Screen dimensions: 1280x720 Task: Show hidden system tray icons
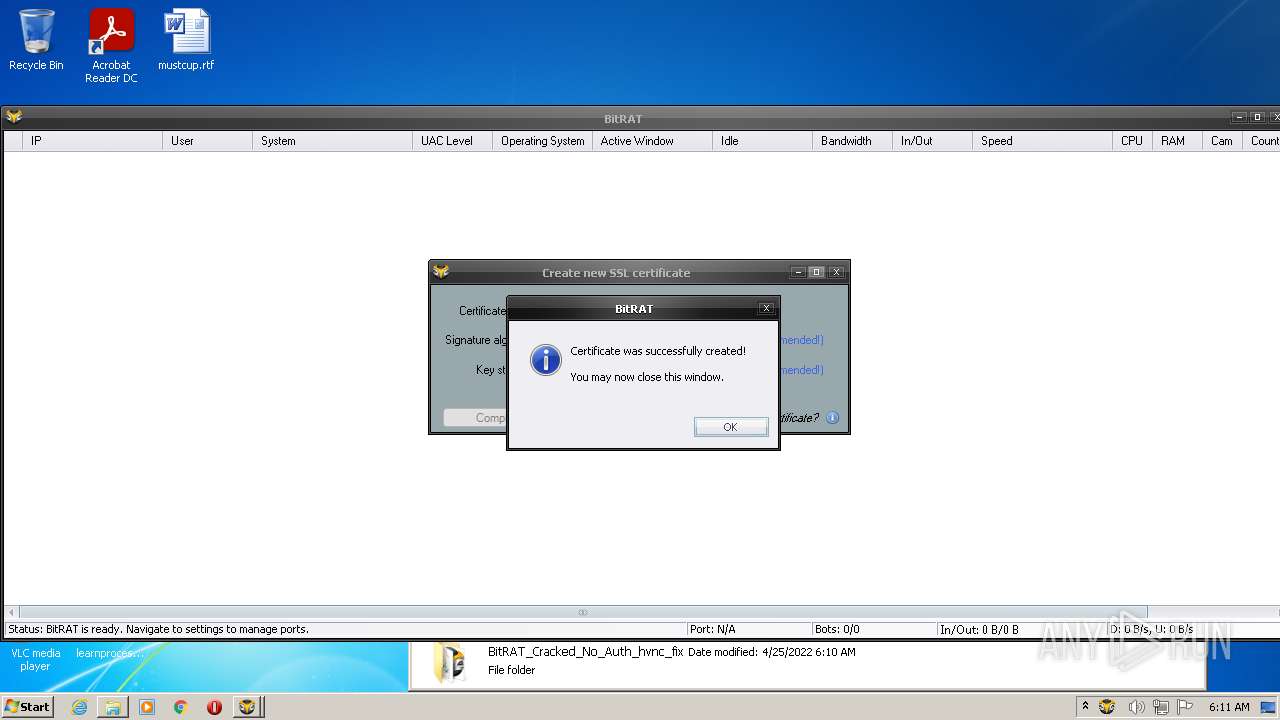(1085, 706)
